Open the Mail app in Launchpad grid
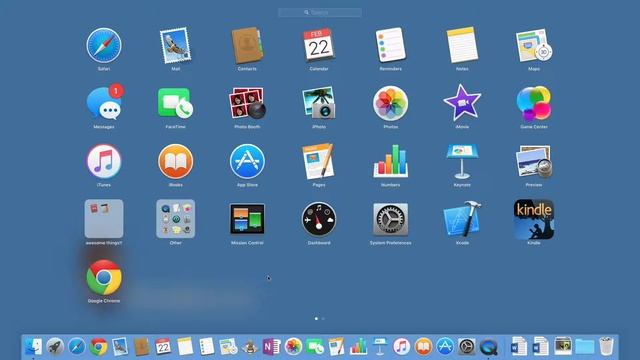Screen dimensions: 640x360 click(x=176, y=45)
